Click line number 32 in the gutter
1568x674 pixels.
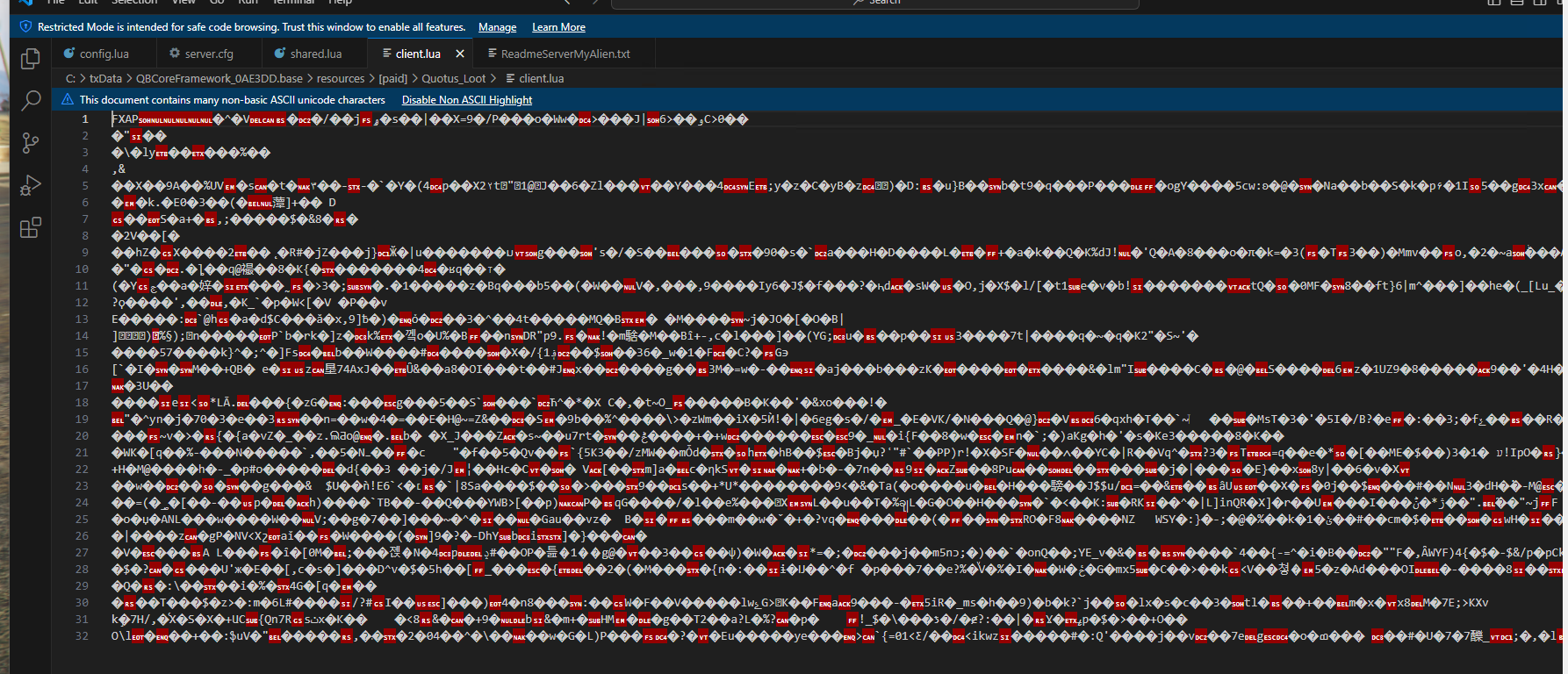[82, 636]
